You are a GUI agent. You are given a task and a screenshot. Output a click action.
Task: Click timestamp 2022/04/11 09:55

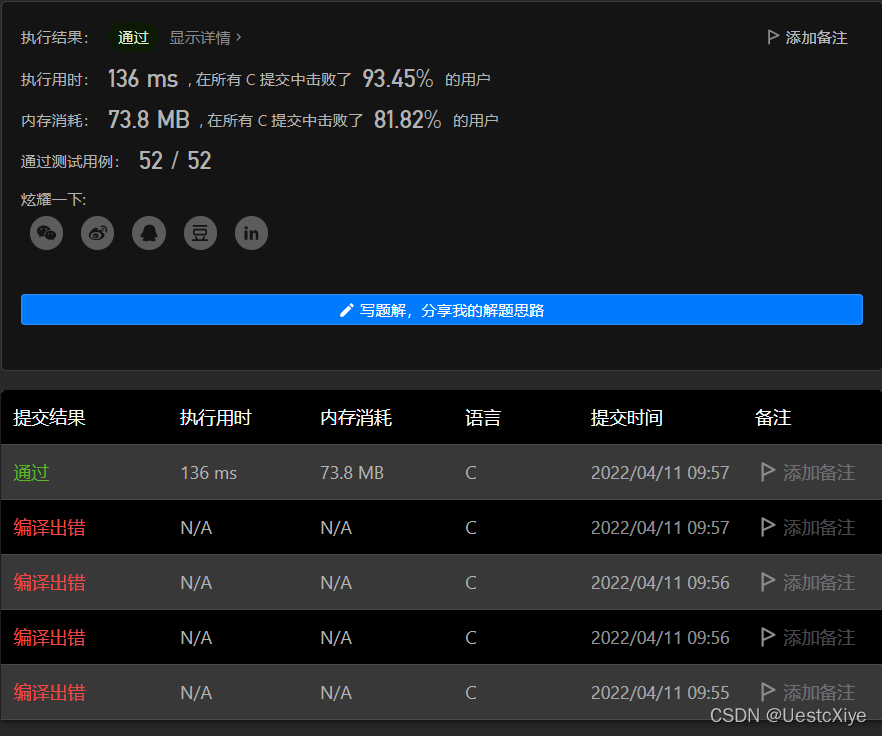coord(660,692)
